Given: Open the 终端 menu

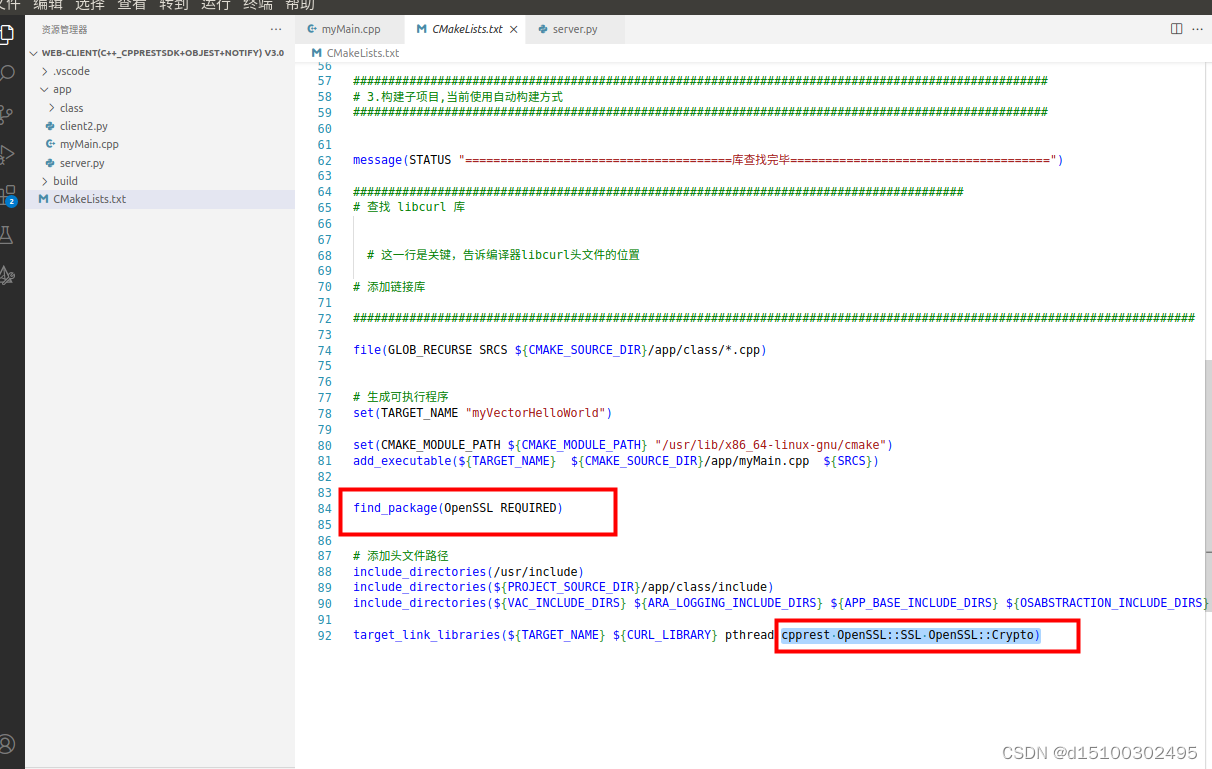Looking at the screenshot, I should tap(257, 6).
